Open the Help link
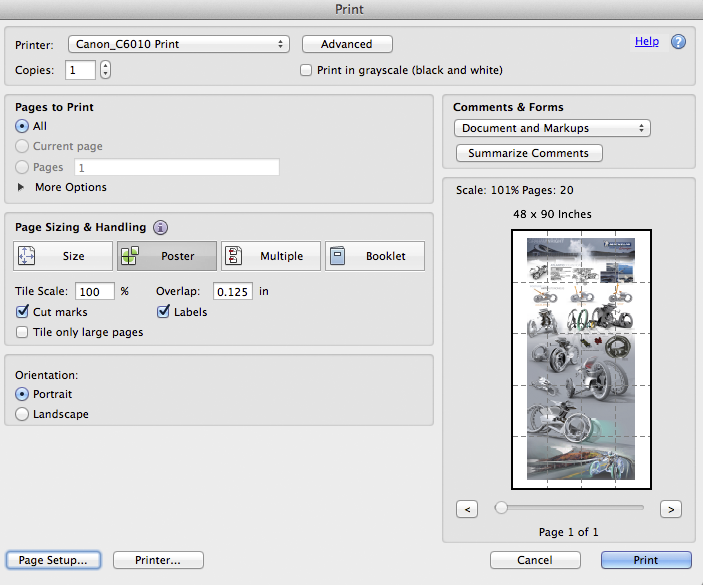This screenshot has width=703, height=585. [x=646, y=41]
